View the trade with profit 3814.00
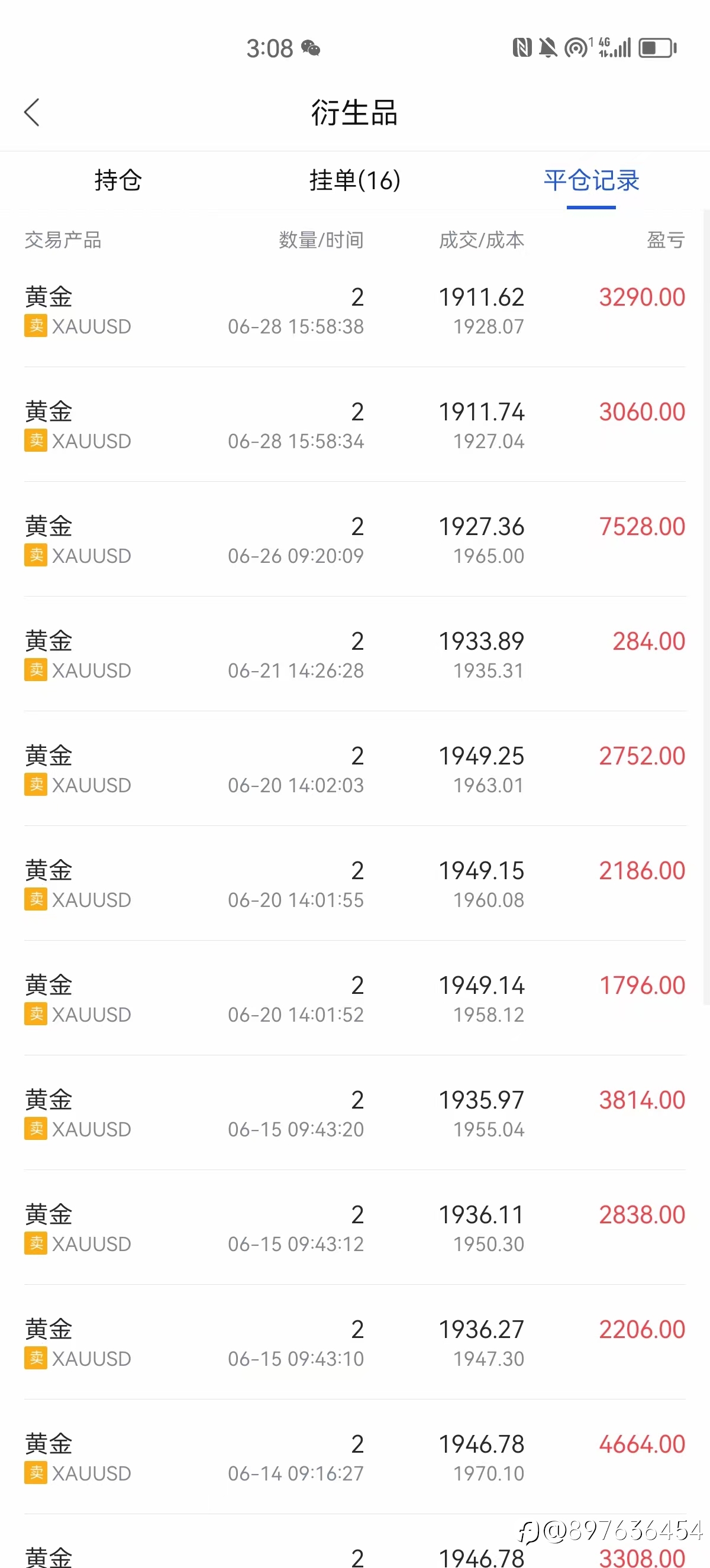This screenshot has height=1568, width=710. coord(355,1113)
